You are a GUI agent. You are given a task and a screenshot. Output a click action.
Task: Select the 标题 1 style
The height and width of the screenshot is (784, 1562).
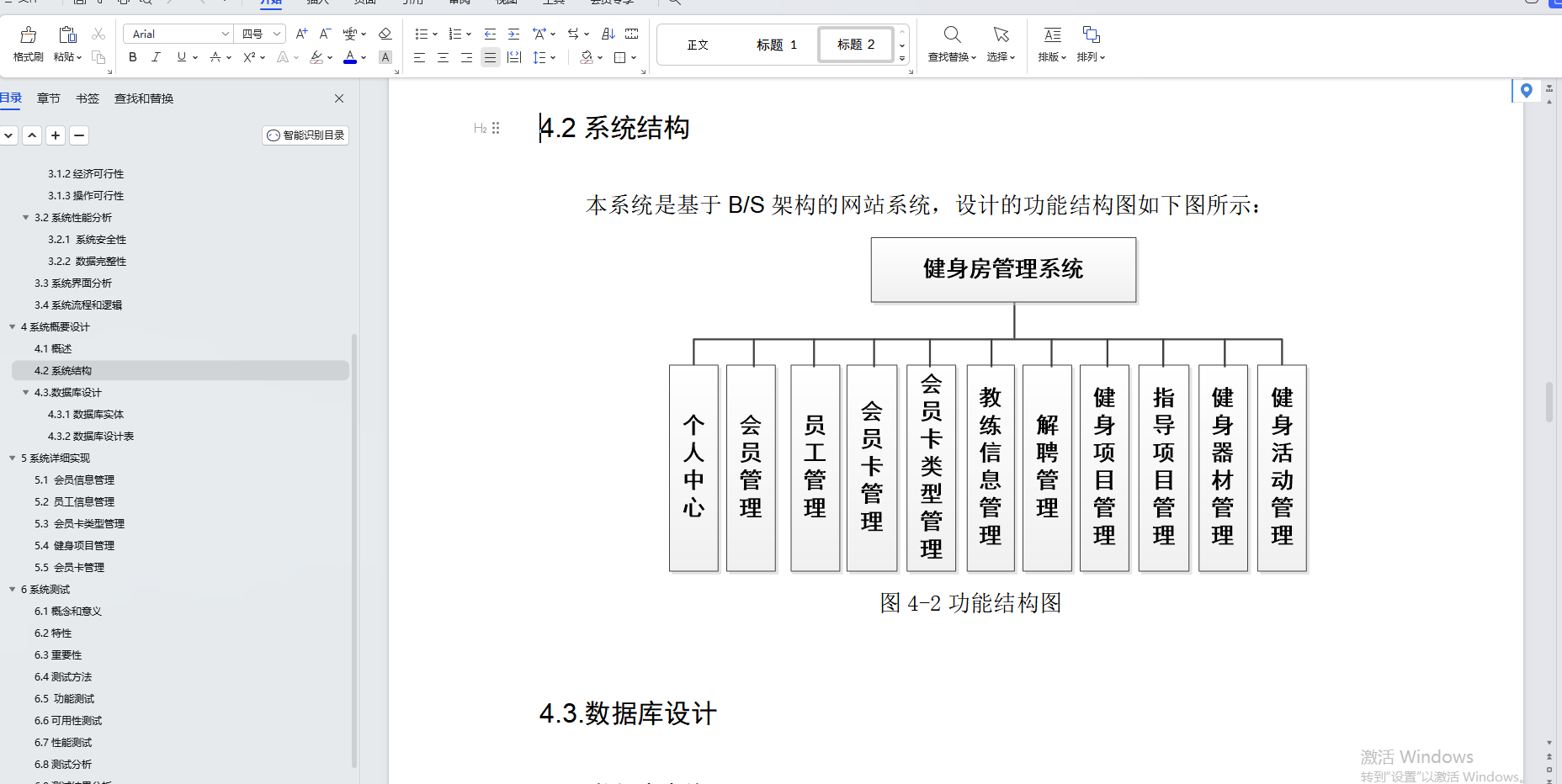tap(775, 45)
